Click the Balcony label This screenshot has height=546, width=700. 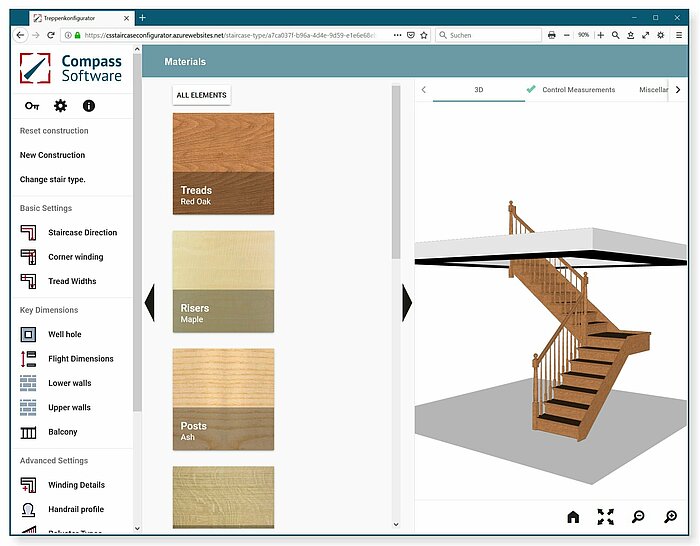pos(63,432)
